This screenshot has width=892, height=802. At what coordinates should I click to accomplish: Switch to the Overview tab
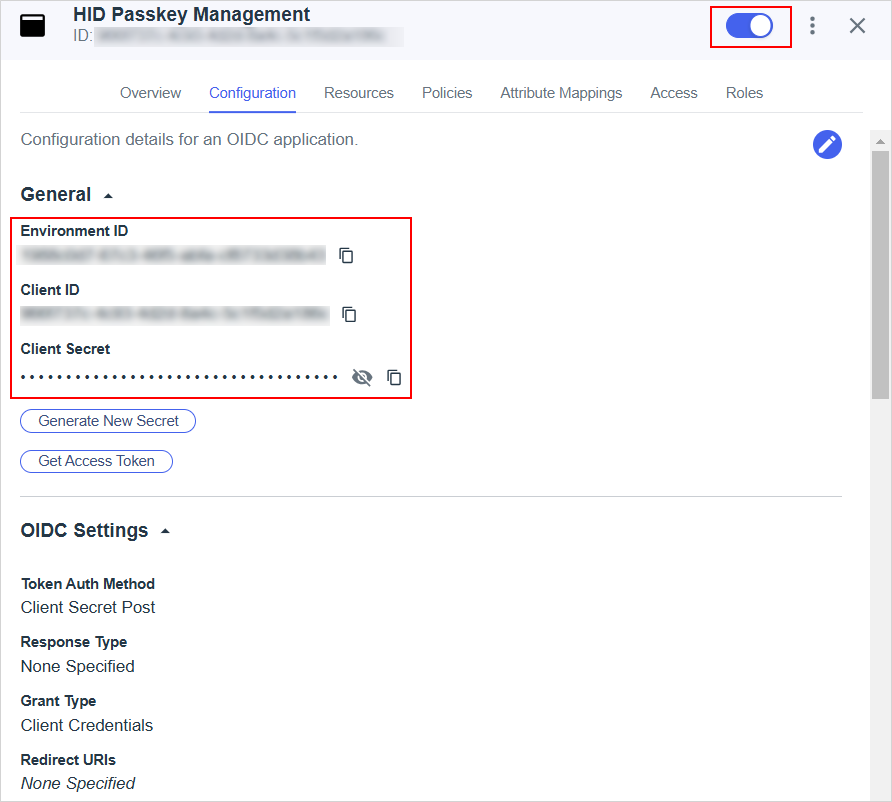tap(150, 93)
